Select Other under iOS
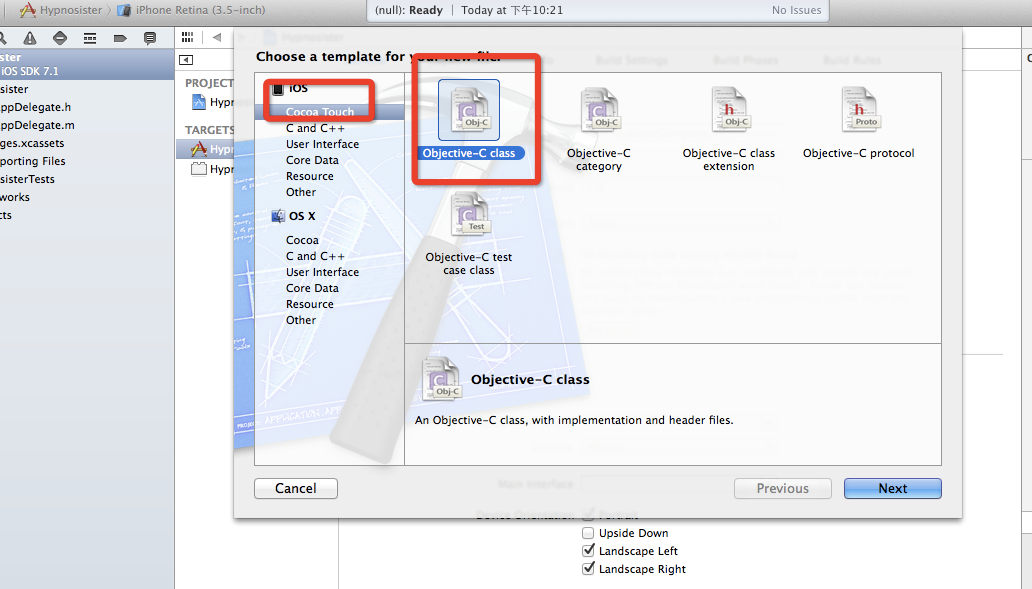Viewport: 1032px width, 589px height. click(301, 192)
